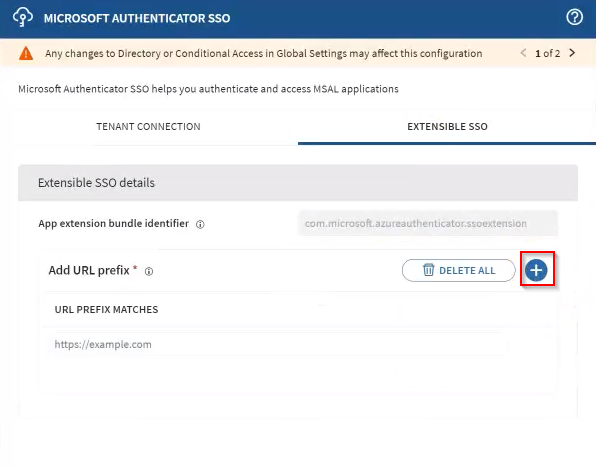The image size is (596, 468).
Task: Click the App extension bundle identifier field
Action: (428, 223)
